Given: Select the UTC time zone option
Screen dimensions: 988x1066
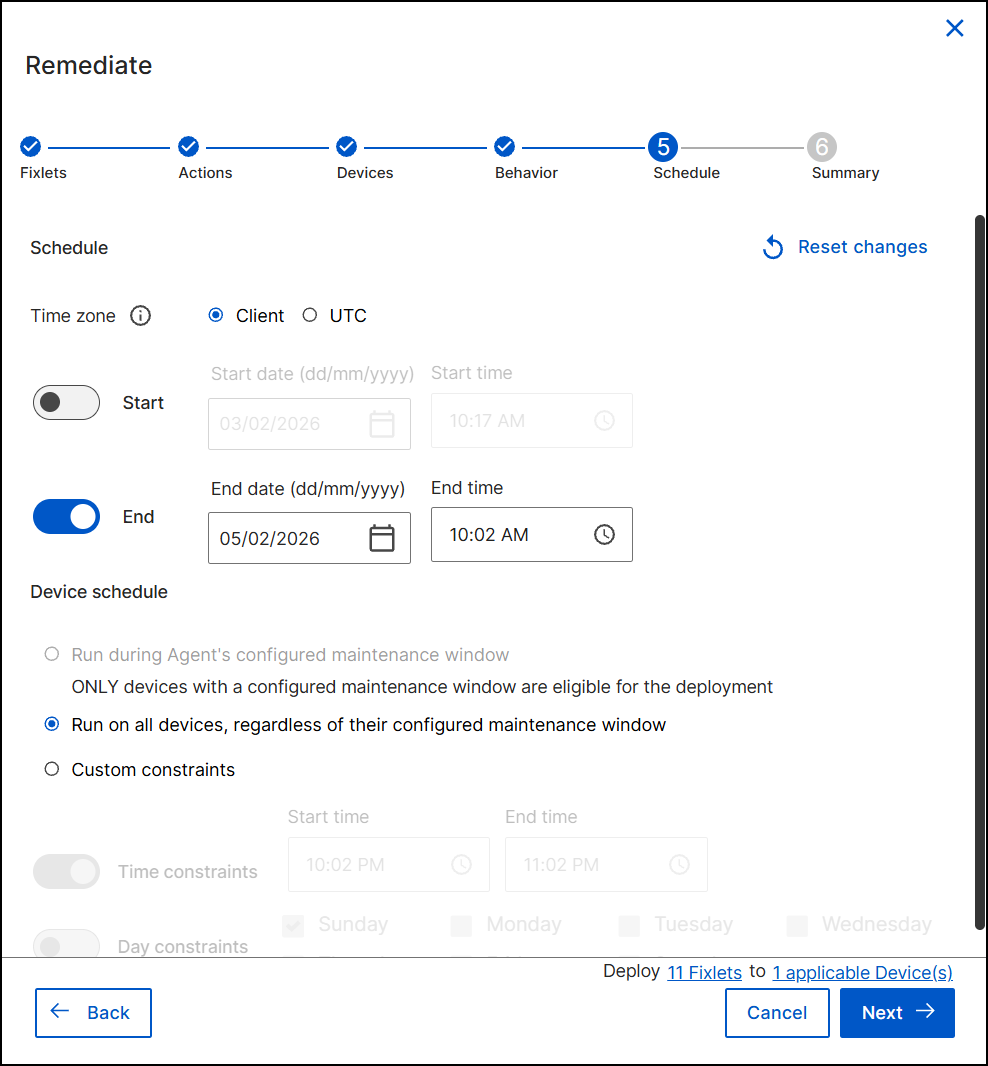Looking at the screenshot, I should click(310, 316).
